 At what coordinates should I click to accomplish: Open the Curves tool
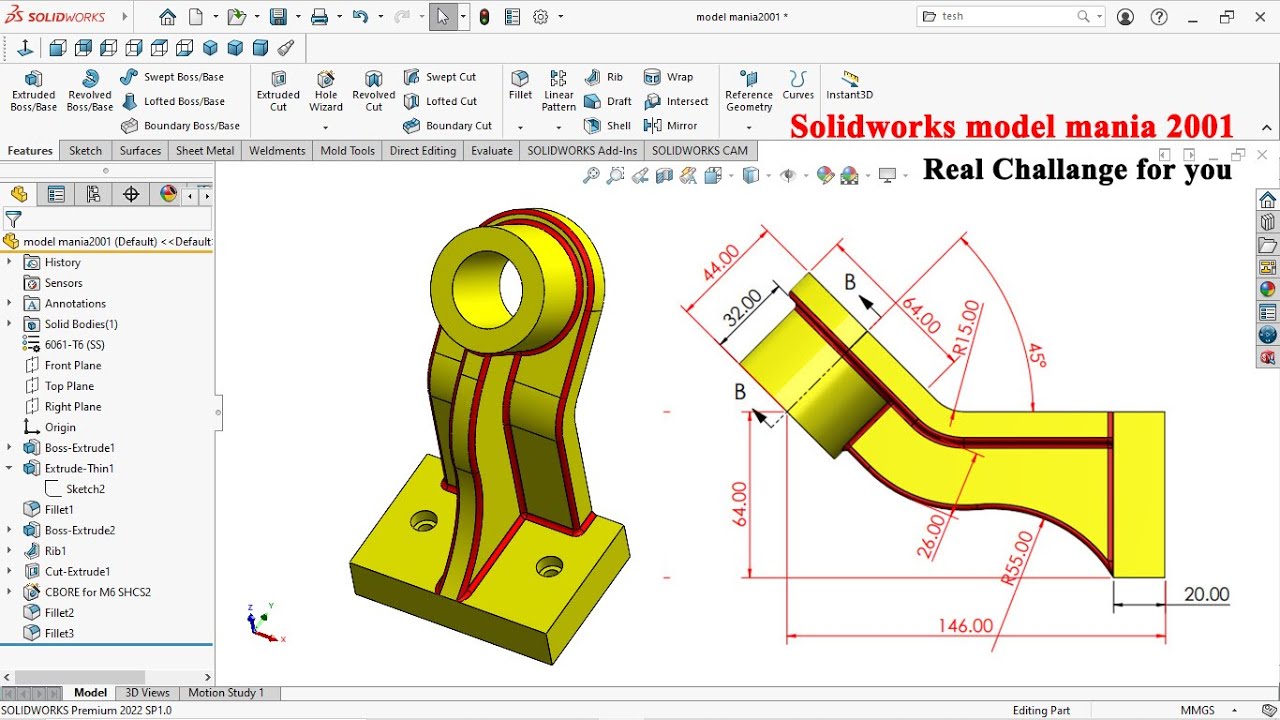click(x=798, y=85)
